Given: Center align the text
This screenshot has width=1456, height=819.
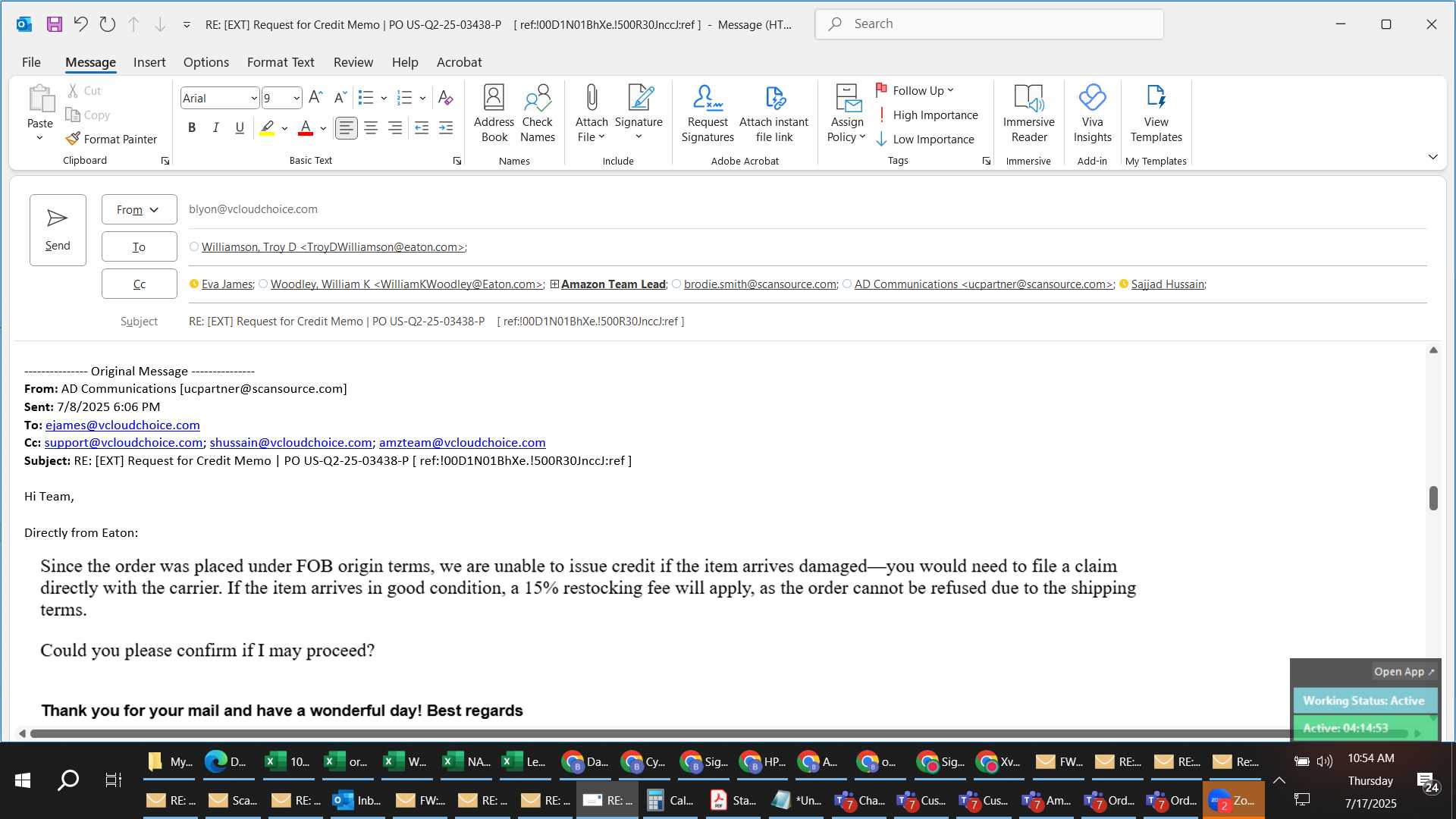Looking at the screenshot, I should click(371, 128).
